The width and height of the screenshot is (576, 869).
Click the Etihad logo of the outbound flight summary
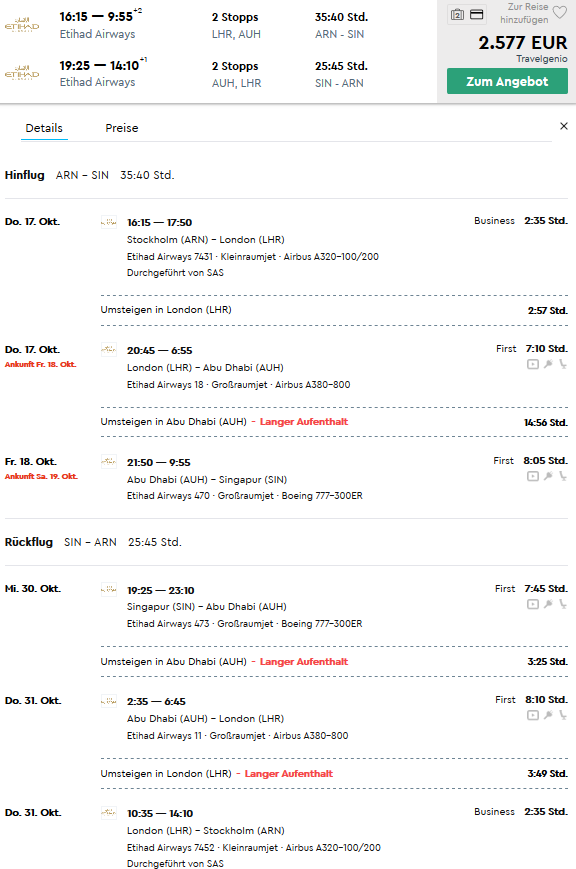[x=22, y=25]
